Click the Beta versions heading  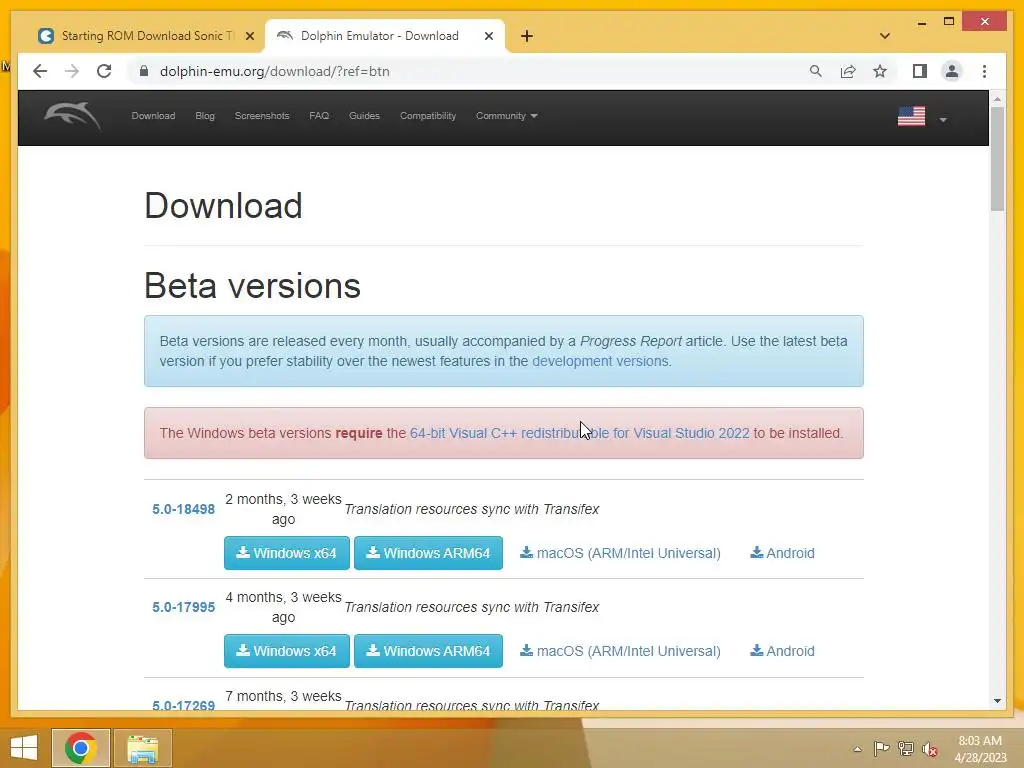[x=252, y=286]
